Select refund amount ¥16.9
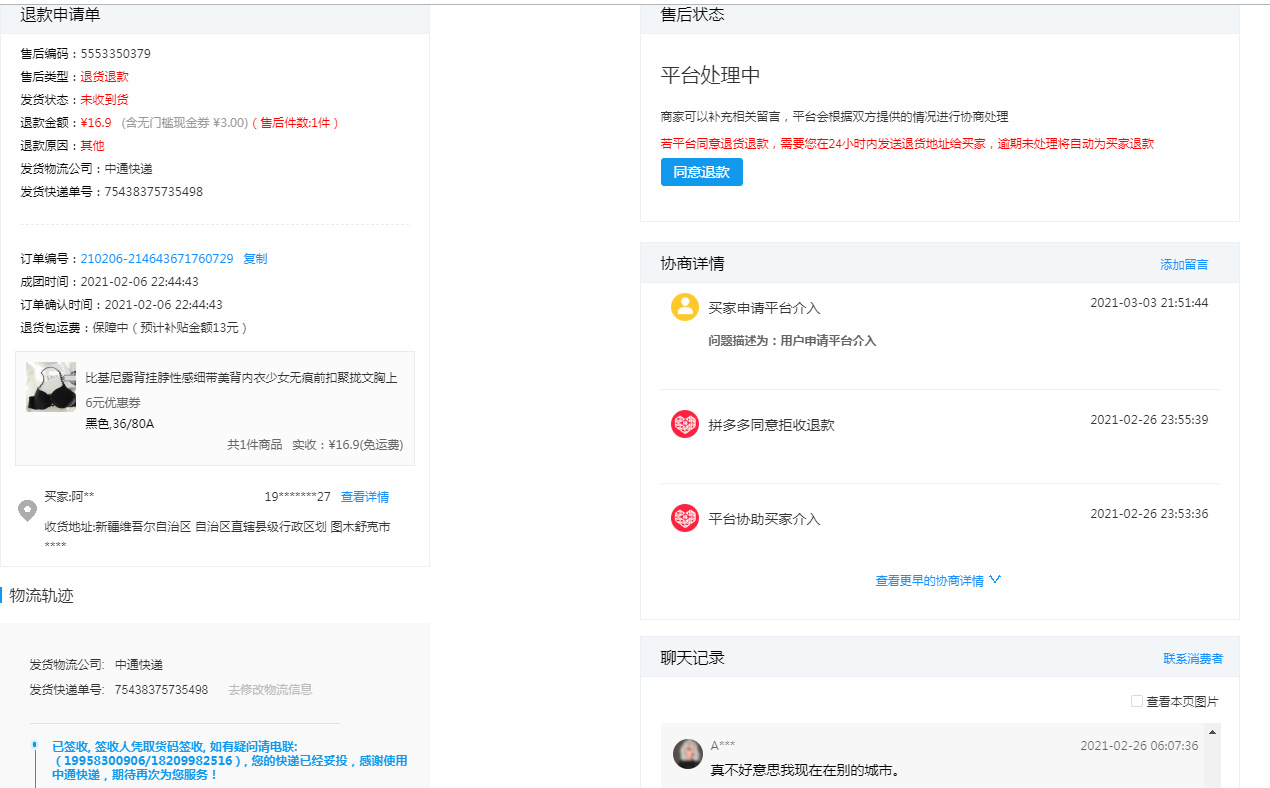The width and height of the screenshot is (1270, 788). [96, 122]
